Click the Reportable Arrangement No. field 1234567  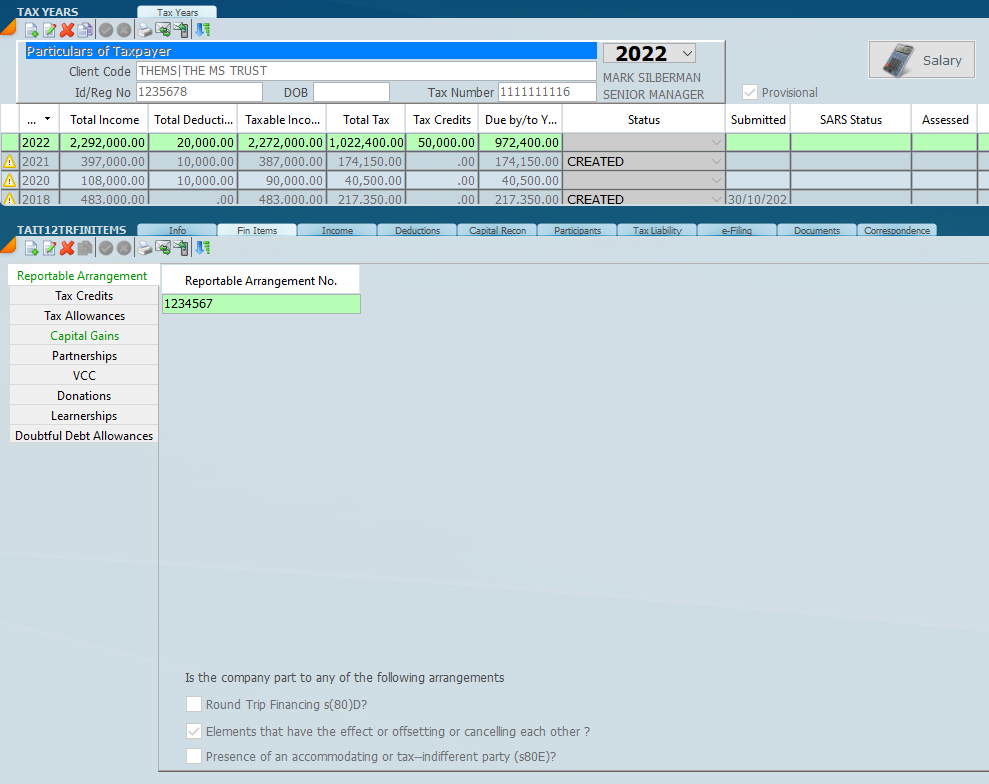[260, 304]
